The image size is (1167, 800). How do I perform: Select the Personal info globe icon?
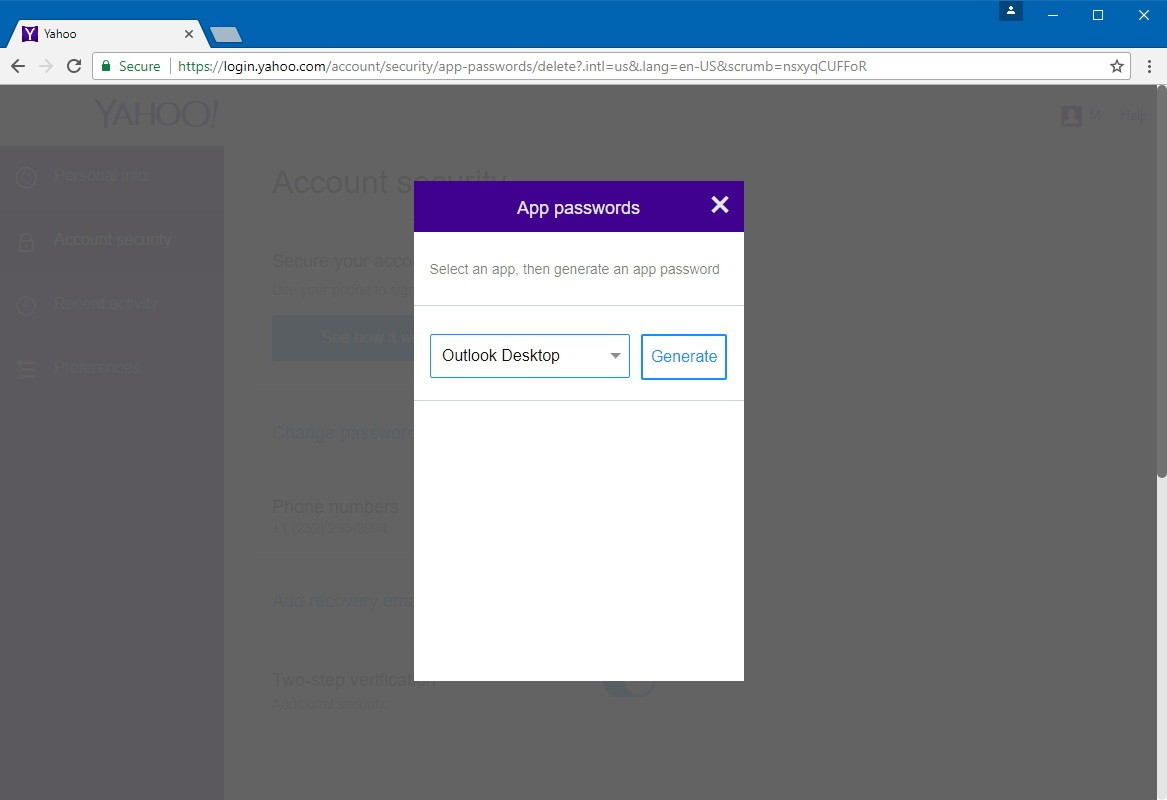[26, 175]
